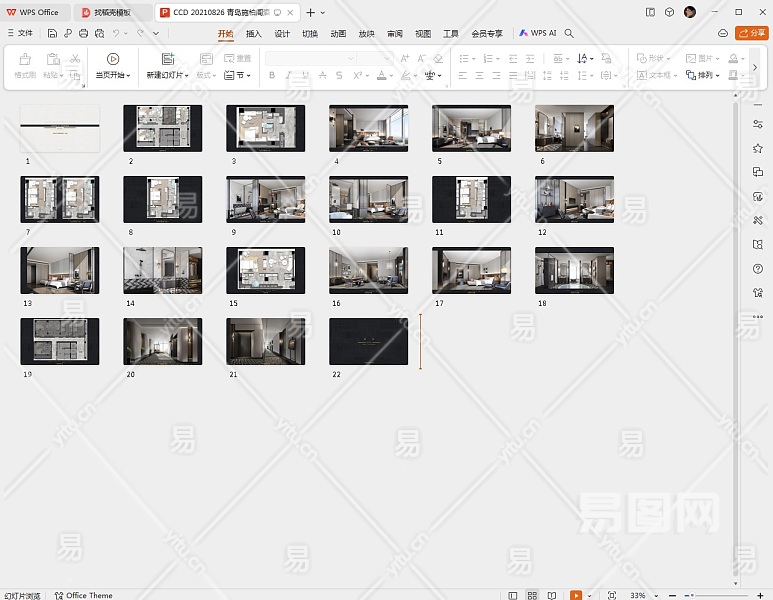
Task: Switch to slide sorter view icon
Action: (532, 595)
